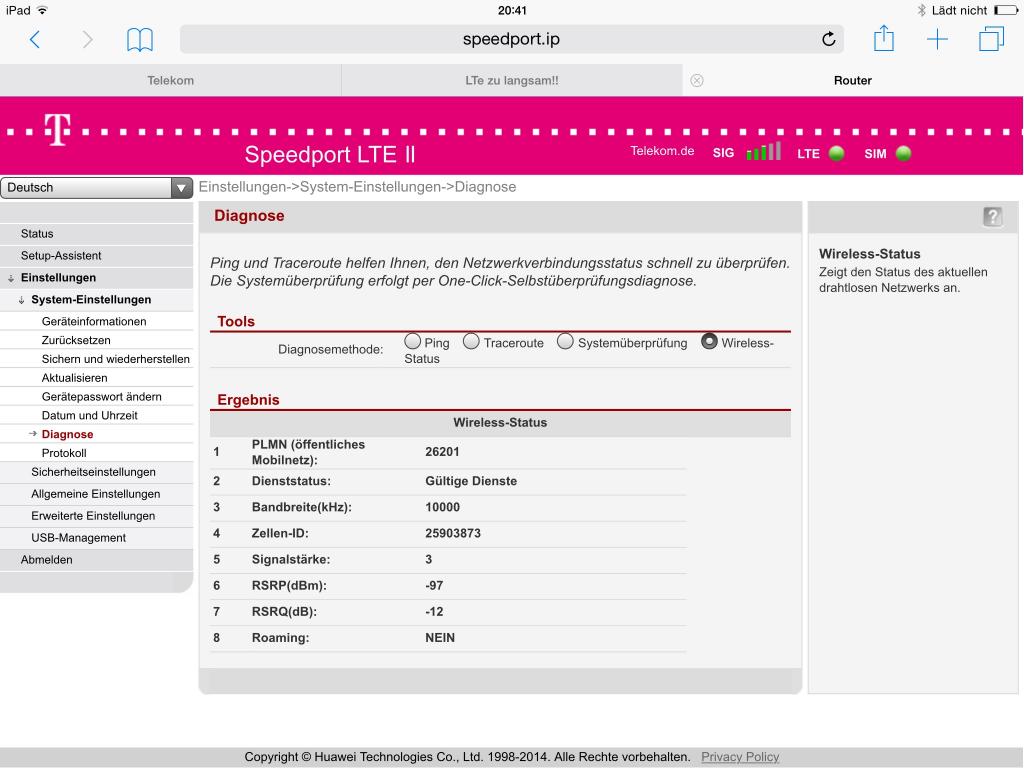Screen dimensions: 1024x768
Task: Open USB-Management menu
Action: (97, 538)
